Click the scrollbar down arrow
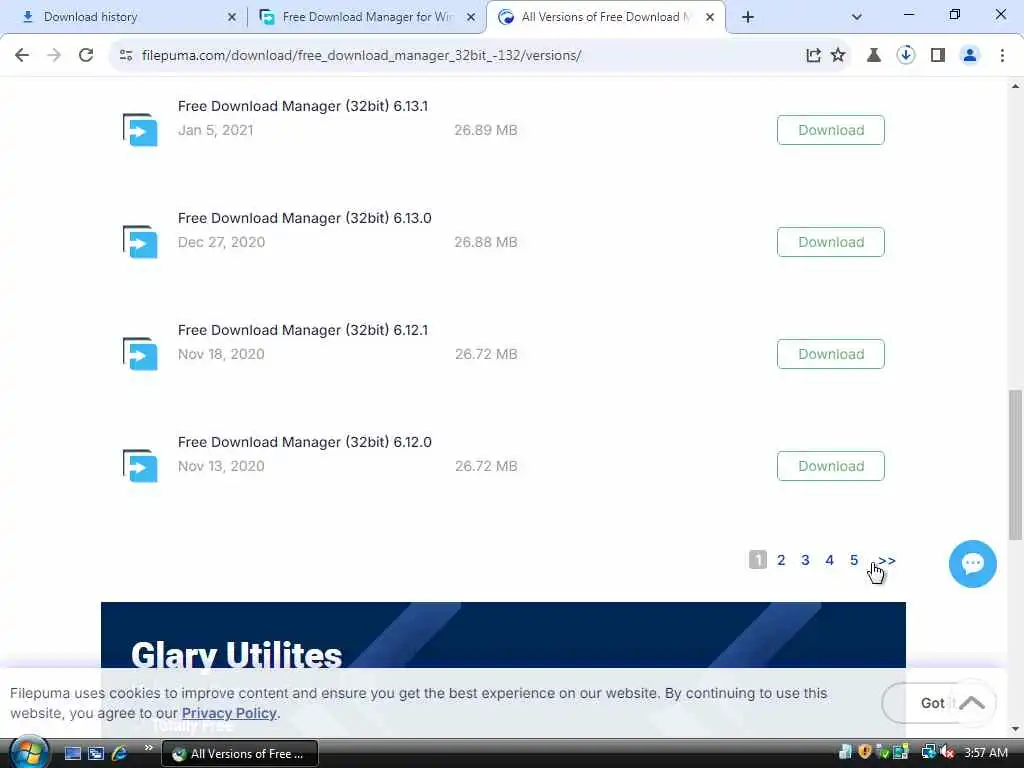This screenshot has width=1024, height=768. coord(1015,729)
